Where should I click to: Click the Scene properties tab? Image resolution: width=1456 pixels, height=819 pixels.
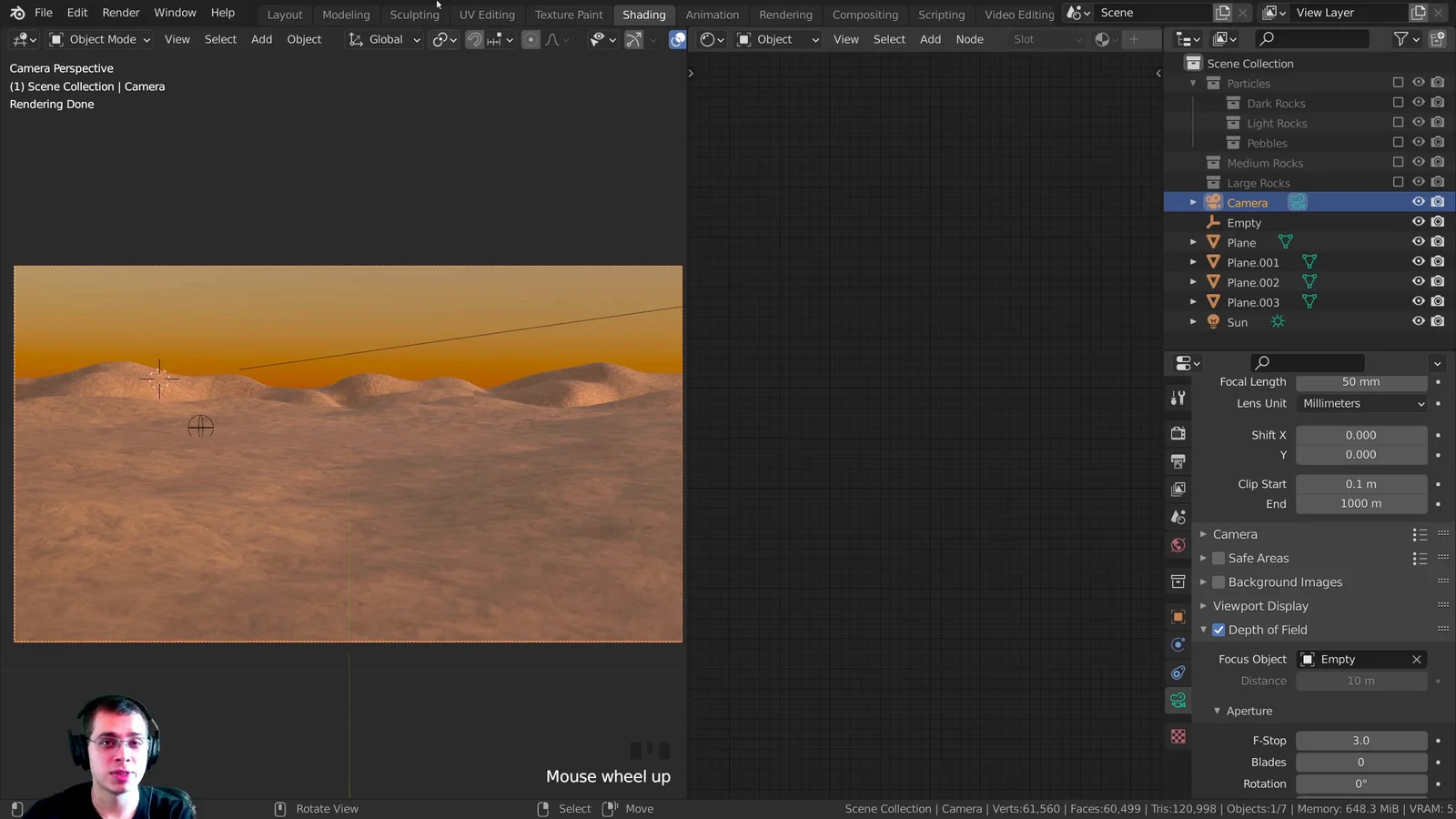pyautogui.click(x=1178, y=517)
